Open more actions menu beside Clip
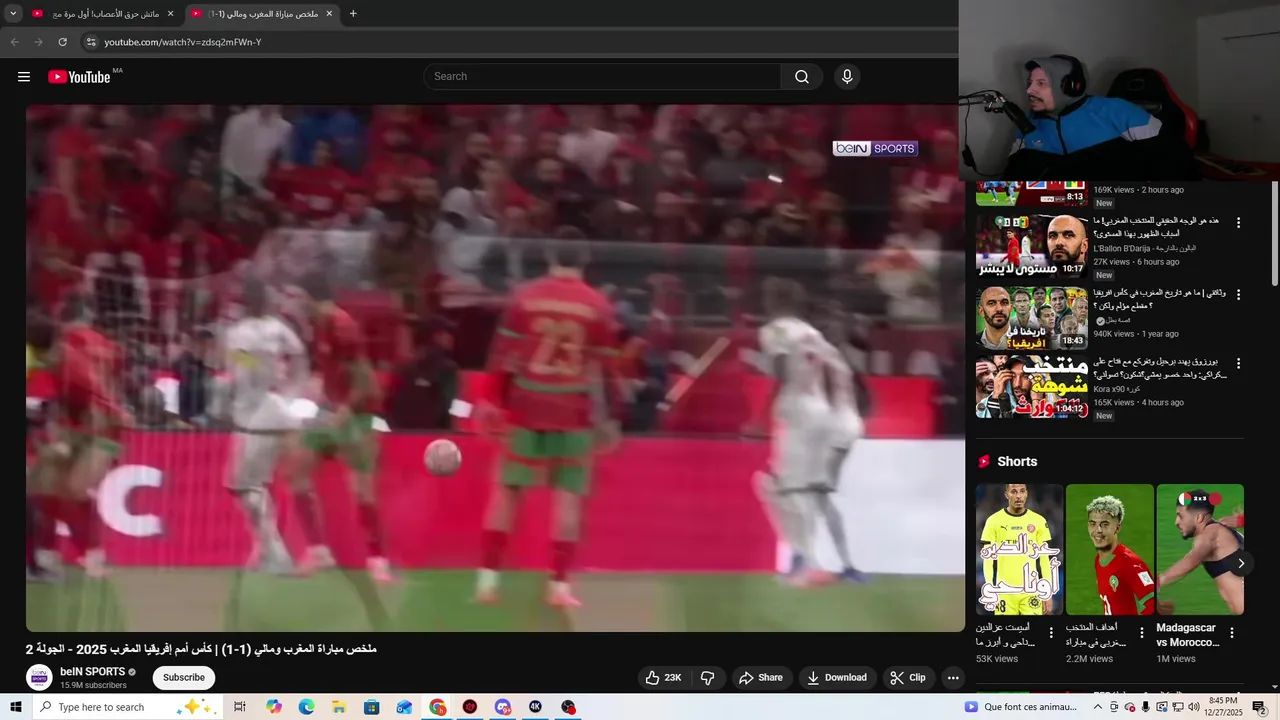The height and width of the screenshot is (720, 1280). pyautogui.click(x=953, y=678)
